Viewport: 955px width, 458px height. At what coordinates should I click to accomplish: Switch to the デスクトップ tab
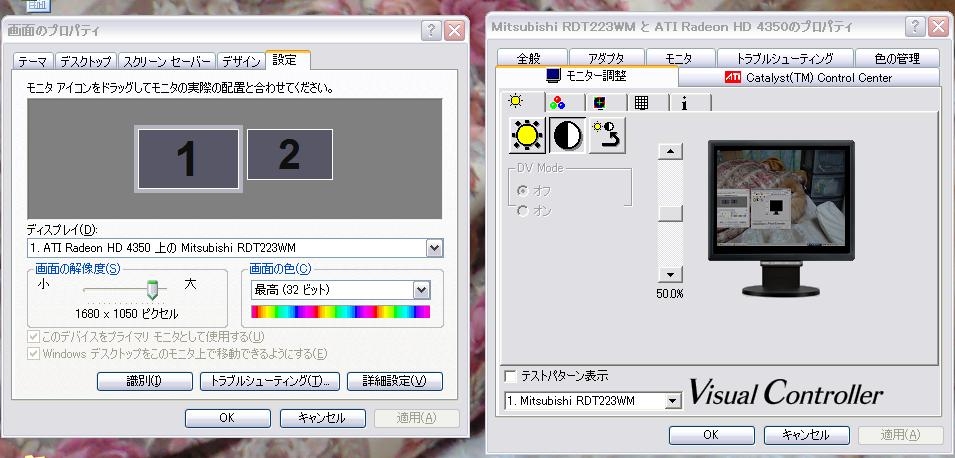[86, 62]
